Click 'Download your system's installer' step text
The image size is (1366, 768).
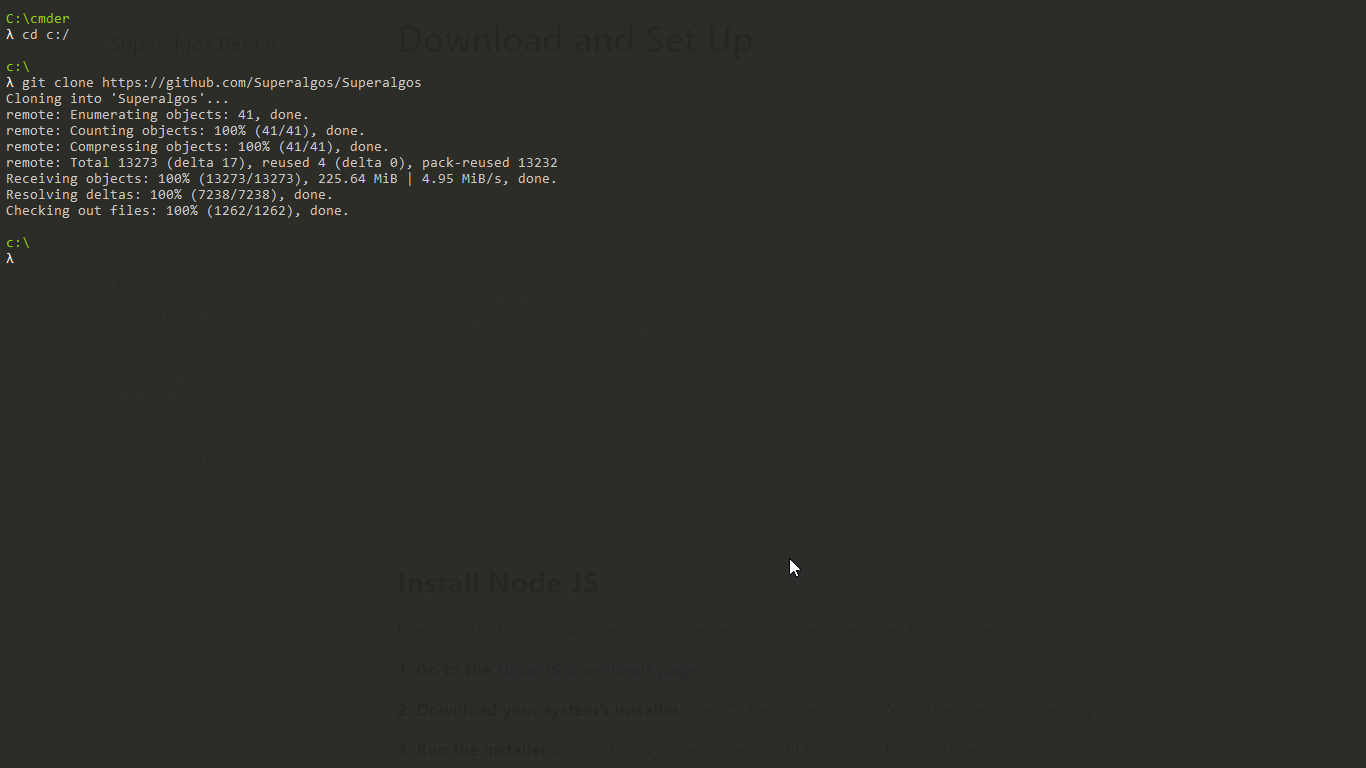(x=547, y=710)
